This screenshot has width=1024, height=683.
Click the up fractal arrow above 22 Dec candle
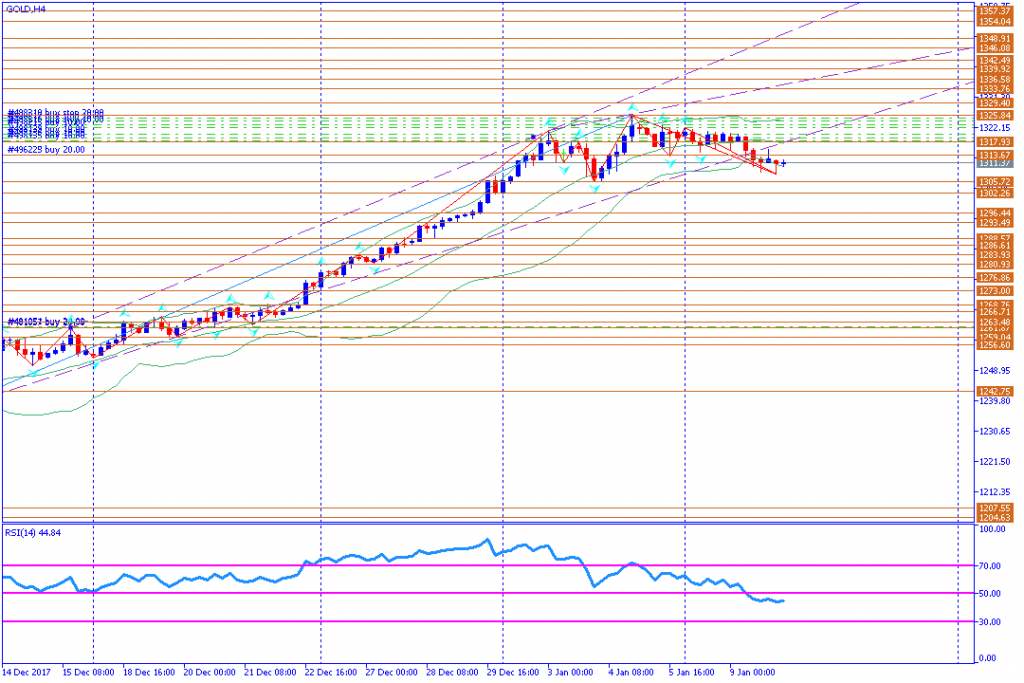323,262
